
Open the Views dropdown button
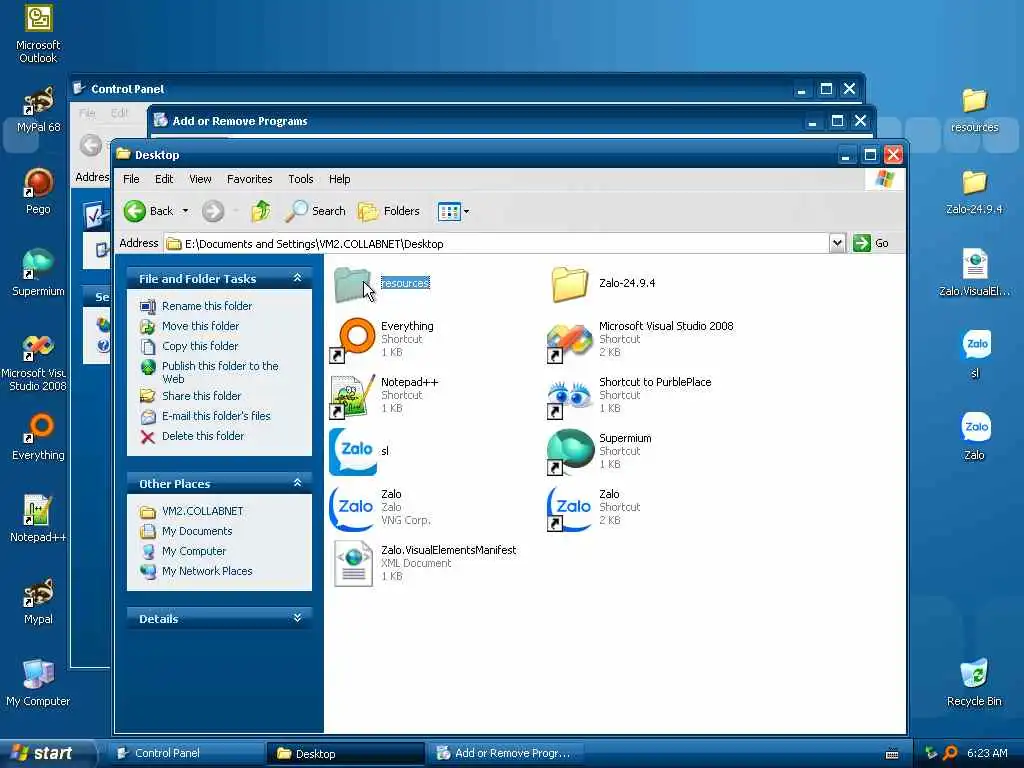pos(453,212)
